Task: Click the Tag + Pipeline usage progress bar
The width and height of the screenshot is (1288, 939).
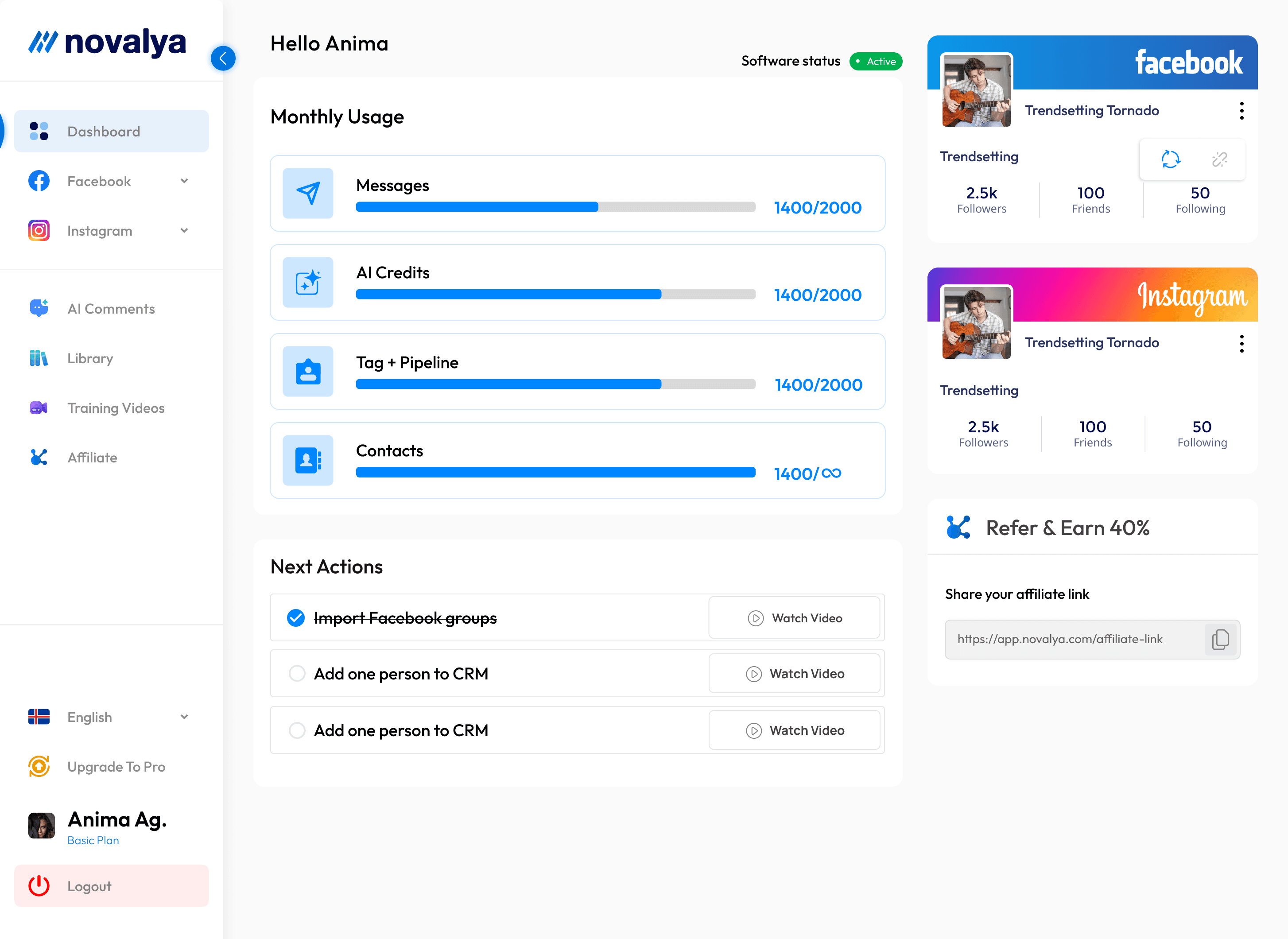Action: pyautogui.click(x=555, y=384)
